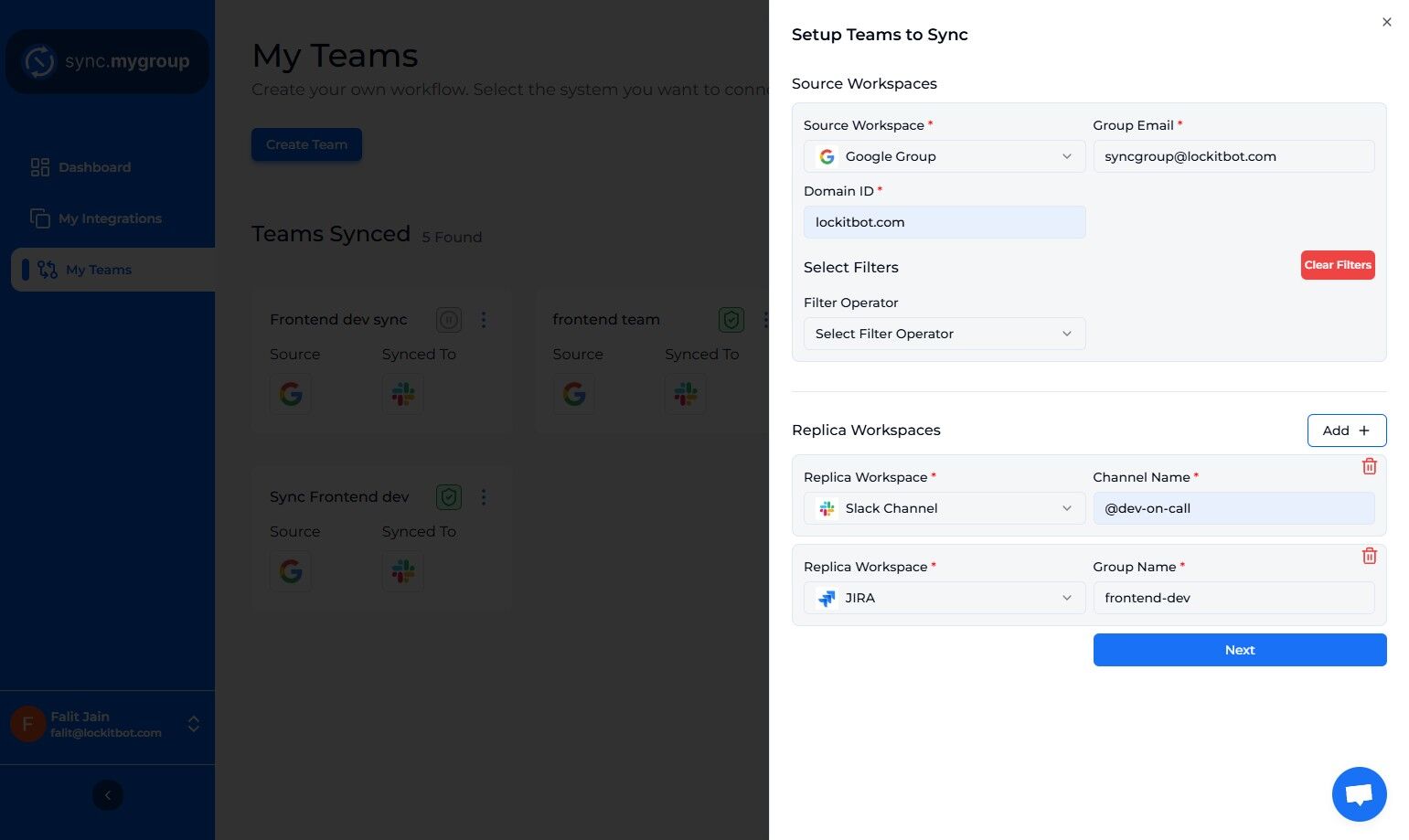Close the Setup Teams to Sync panel
1409x840 pixels.
coord(1386,22)
